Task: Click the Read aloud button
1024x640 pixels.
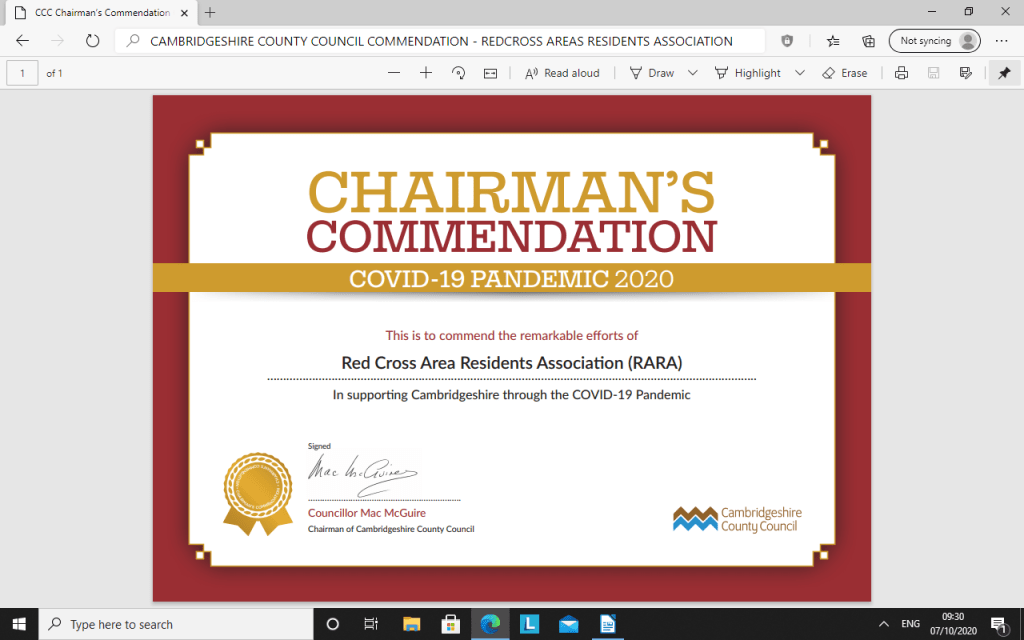Action: pos(562,73)
